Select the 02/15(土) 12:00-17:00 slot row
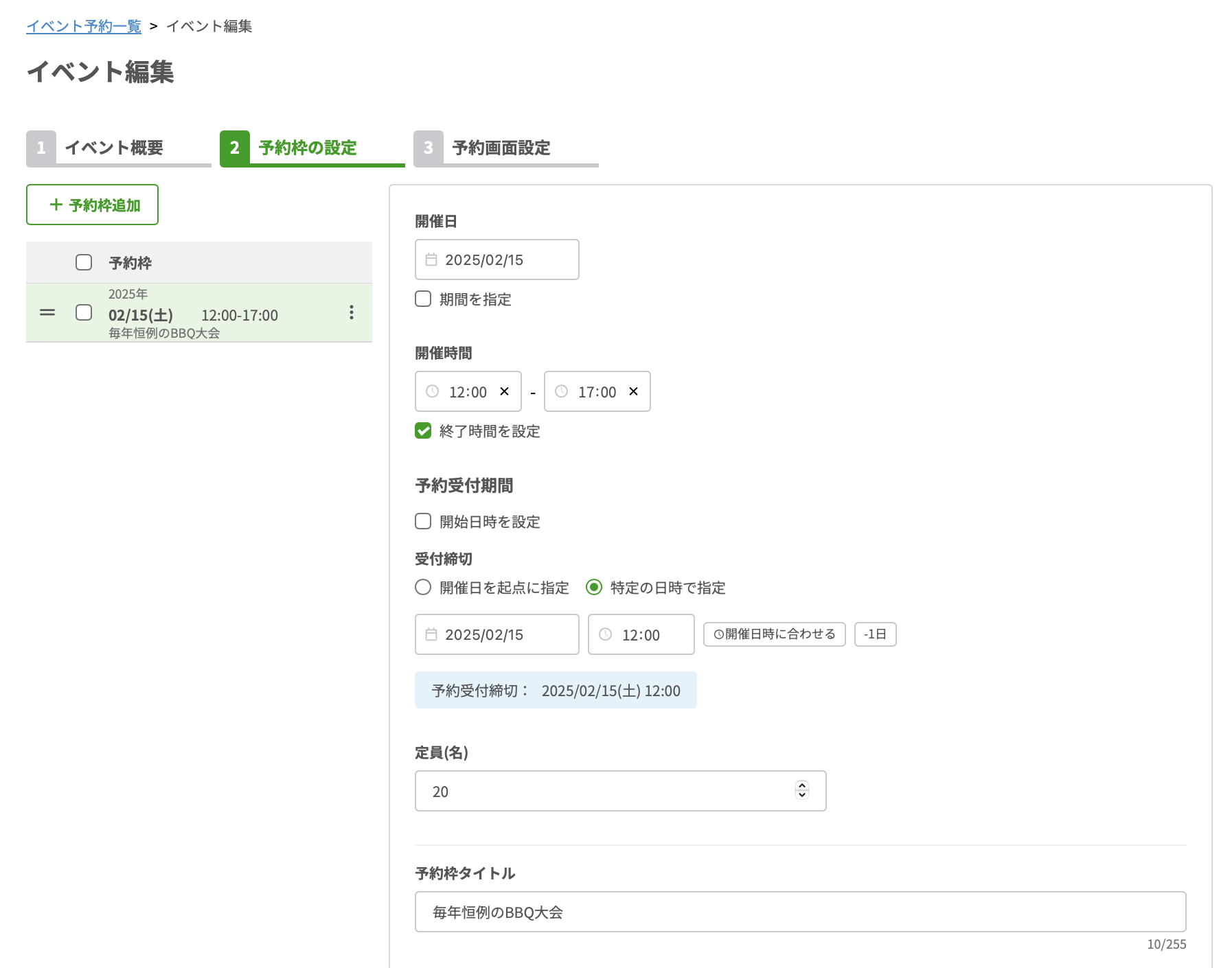Screen dimensions: 1232x968 point(199,312)
